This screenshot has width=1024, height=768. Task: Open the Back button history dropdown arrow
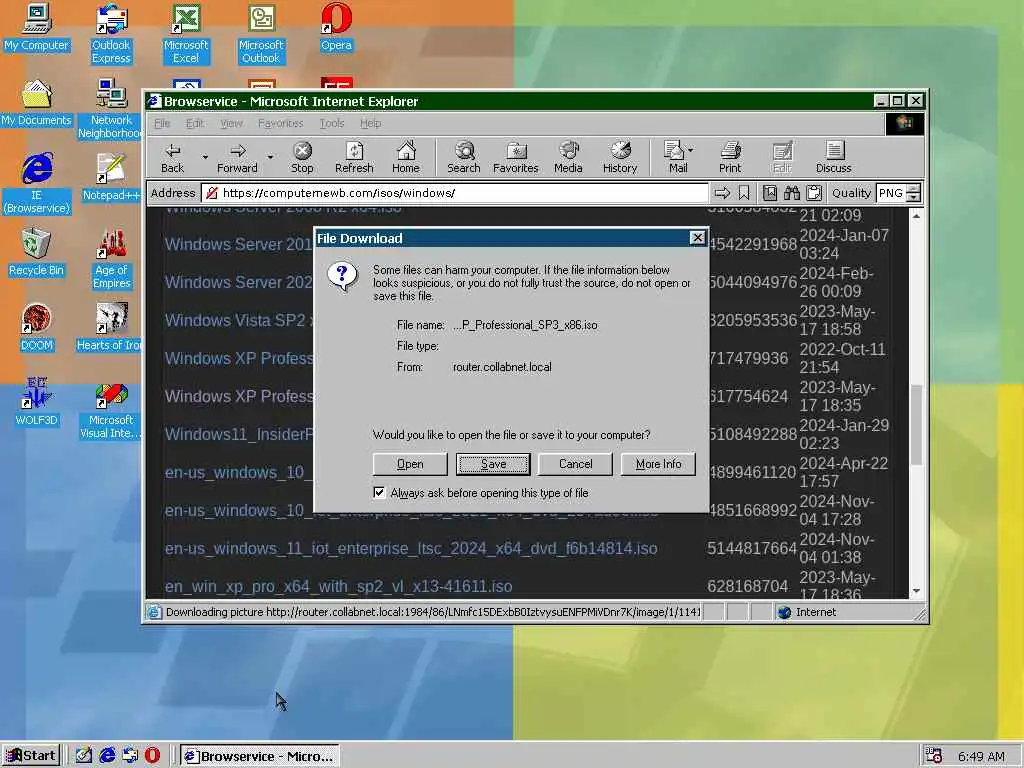pos(205,157)
